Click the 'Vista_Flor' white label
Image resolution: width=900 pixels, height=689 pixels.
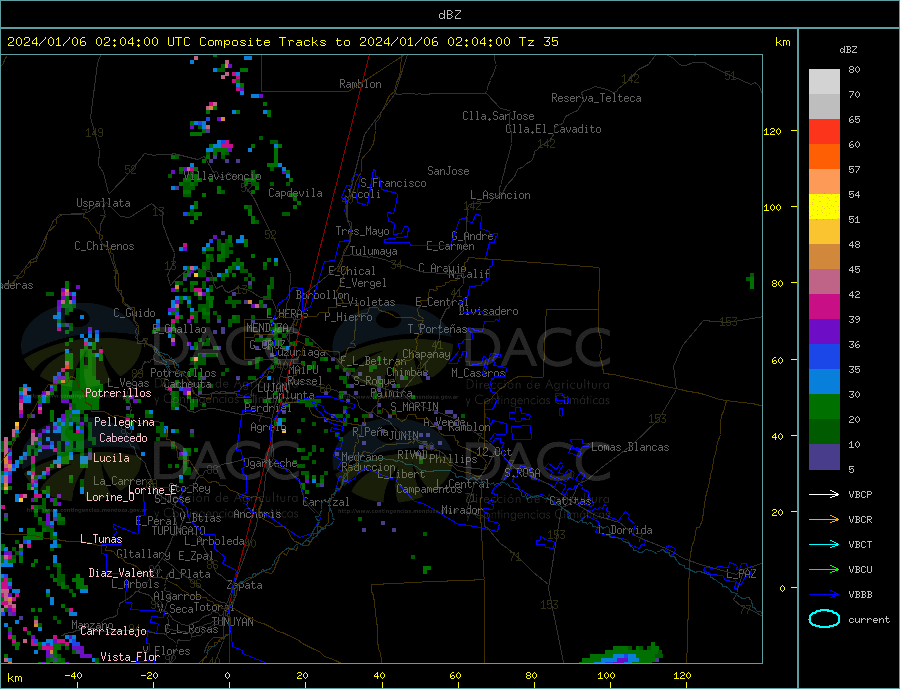point(130,657)
